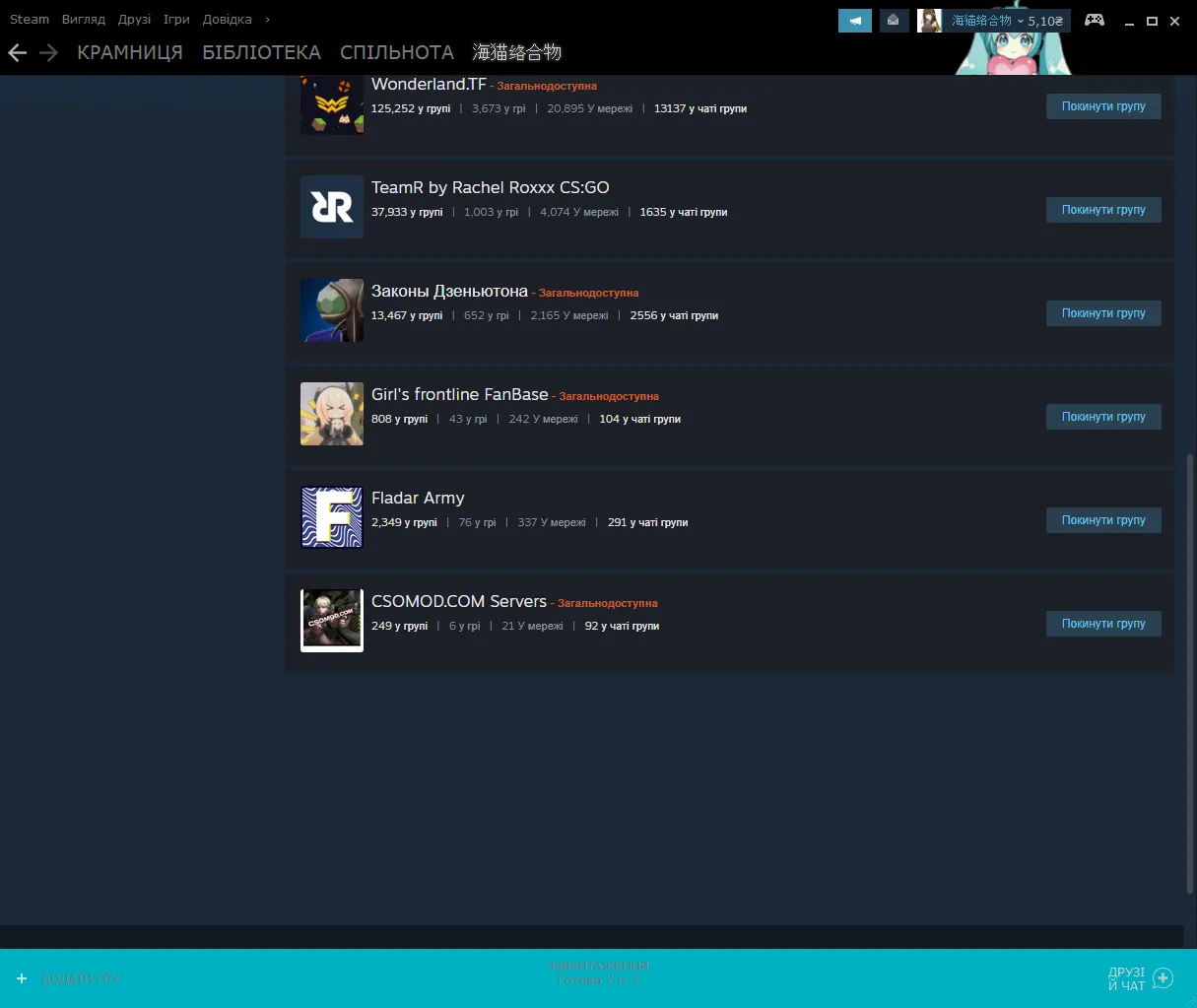Open the Друзі menu

coord(135,20)
